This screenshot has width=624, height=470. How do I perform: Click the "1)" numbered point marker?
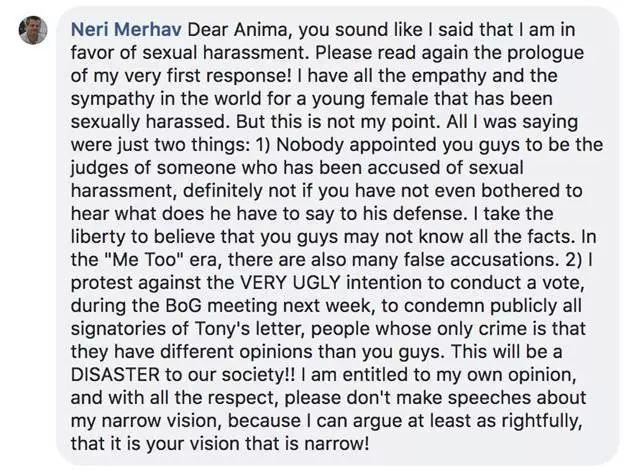coord(263,145)
